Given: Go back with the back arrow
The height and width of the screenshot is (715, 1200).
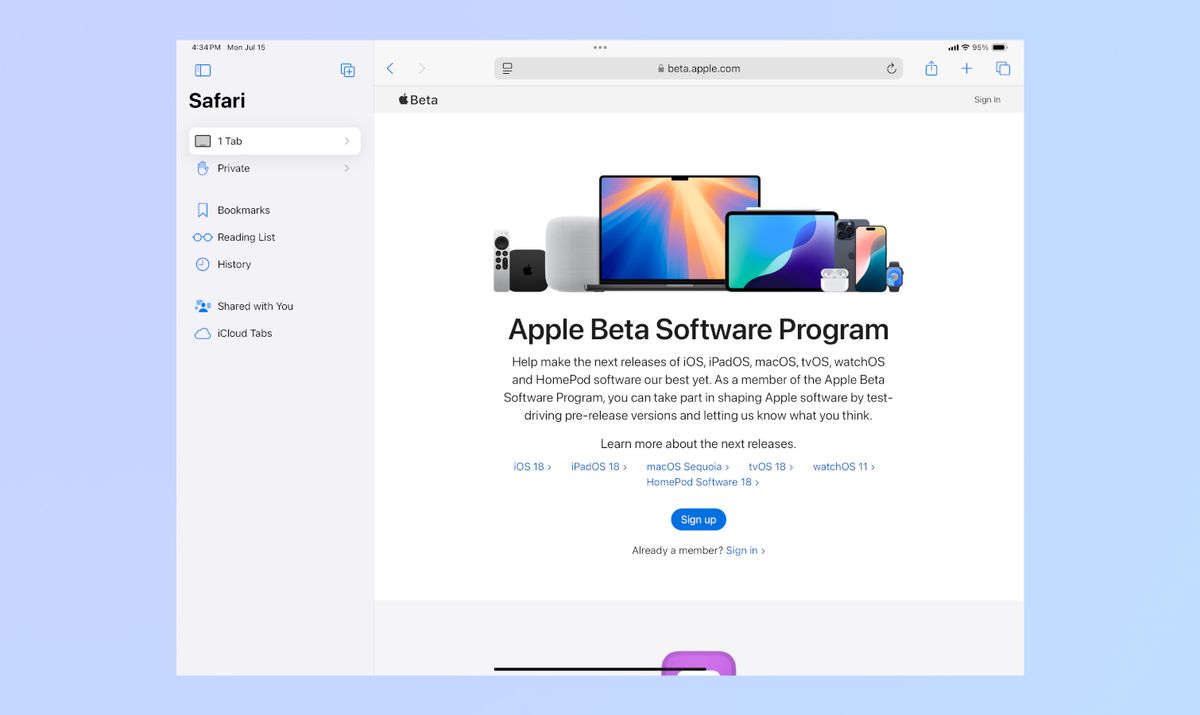Looking at the screenshot, I should (390, 68).
